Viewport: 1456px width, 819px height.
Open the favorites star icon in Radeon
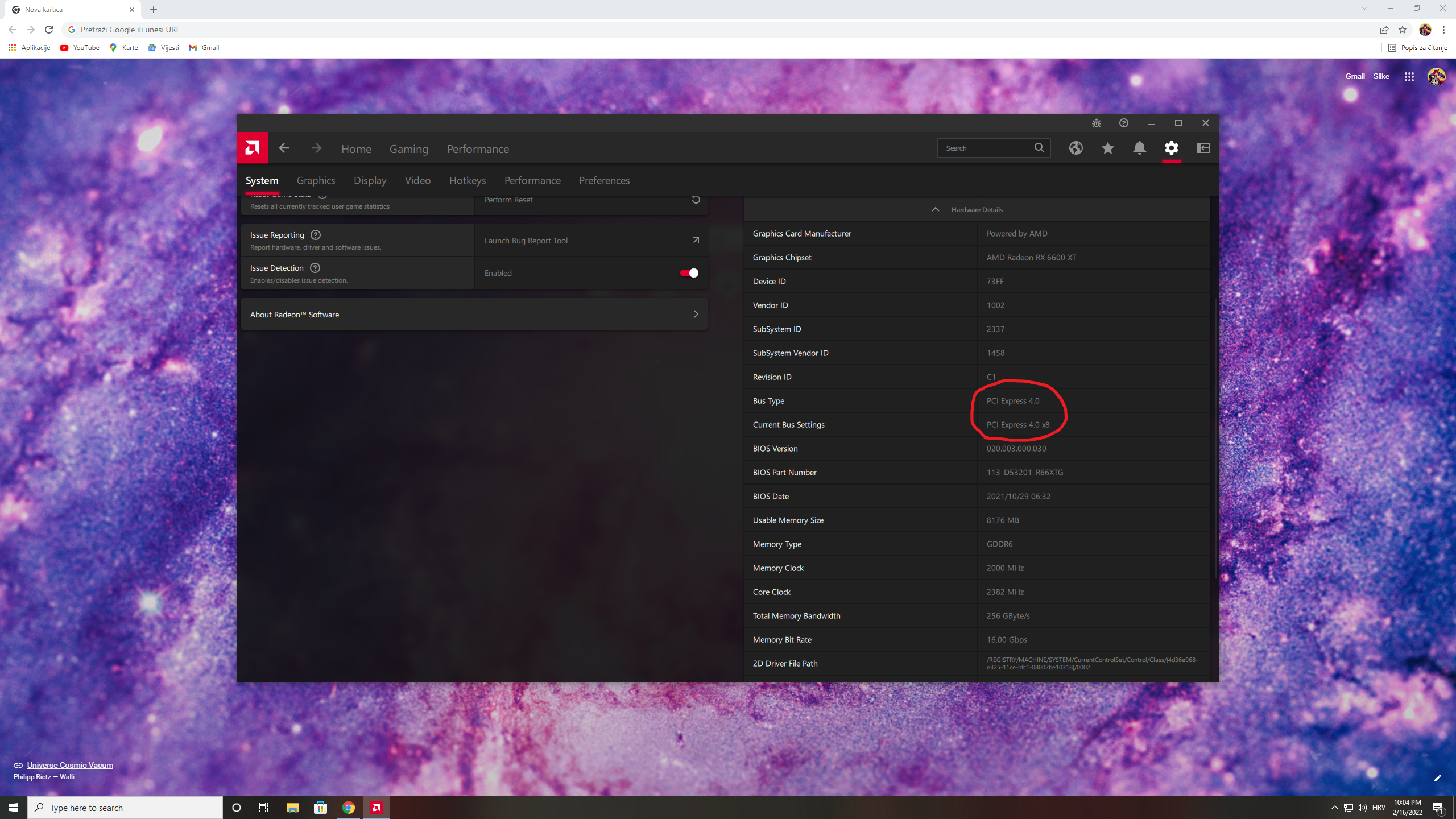[1107, 148]
